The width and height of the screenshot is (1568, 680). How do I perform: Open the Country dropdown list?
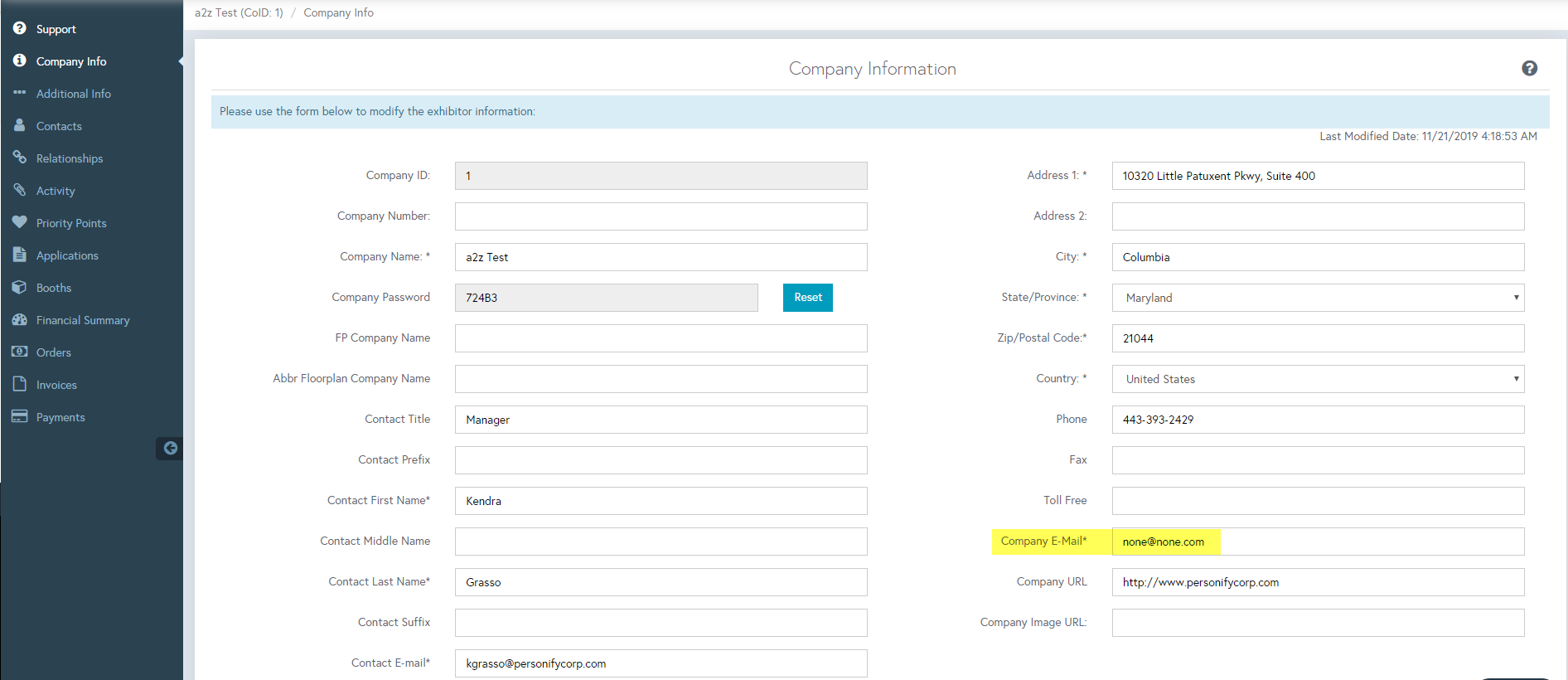pyautogui.click(x=1317, y=379)
